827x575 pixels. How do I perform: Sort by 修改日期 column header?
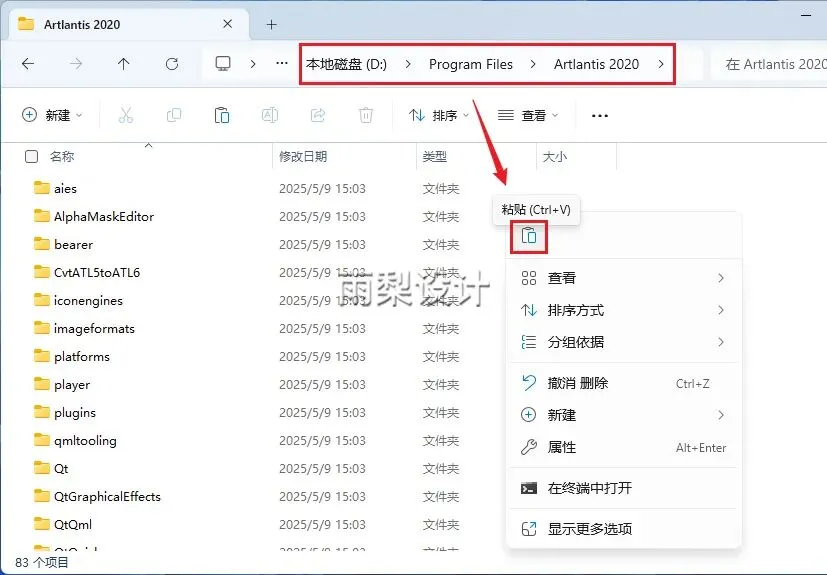coord(303,156)
